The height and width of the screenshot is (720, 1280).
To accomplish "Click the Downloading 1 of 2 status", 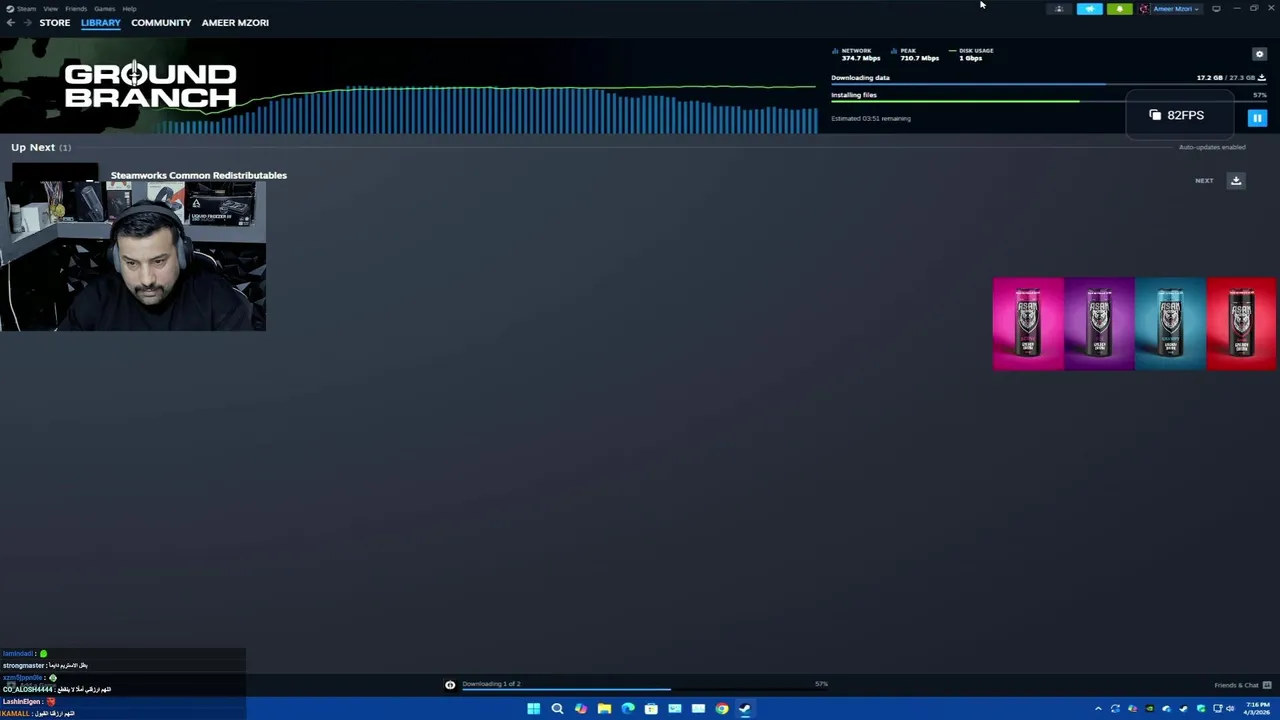I will tap(491, 684).
